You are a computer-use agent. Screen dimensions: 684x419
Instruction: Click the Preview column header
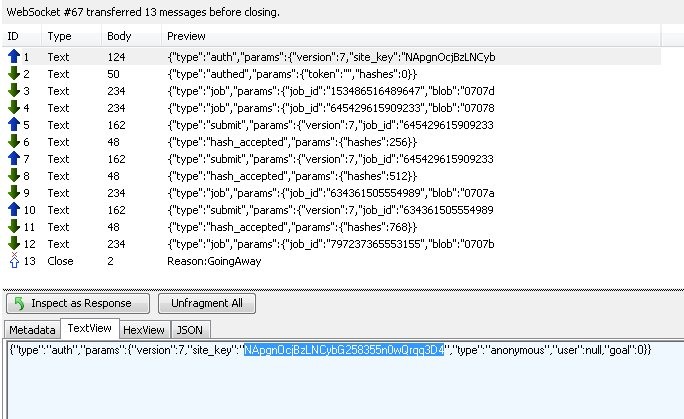coord(411,36)
